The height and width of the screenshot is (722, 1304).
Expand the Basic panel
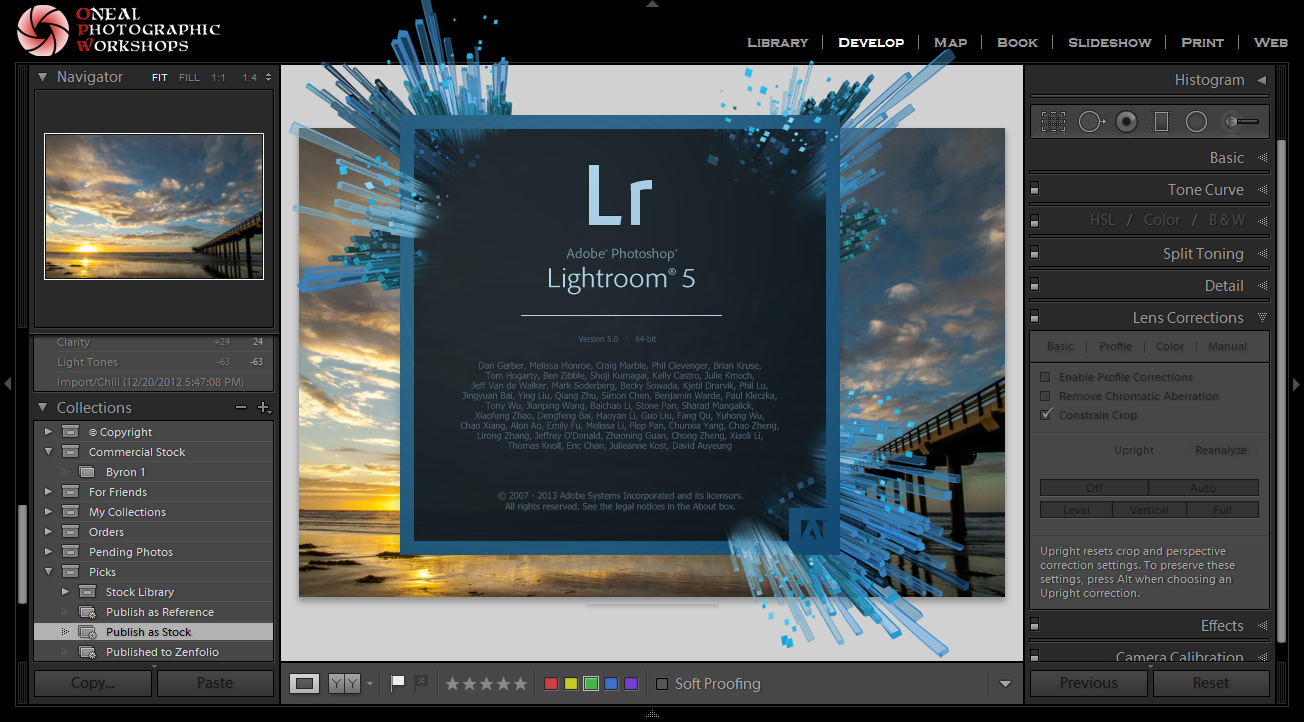(1262, 157)
